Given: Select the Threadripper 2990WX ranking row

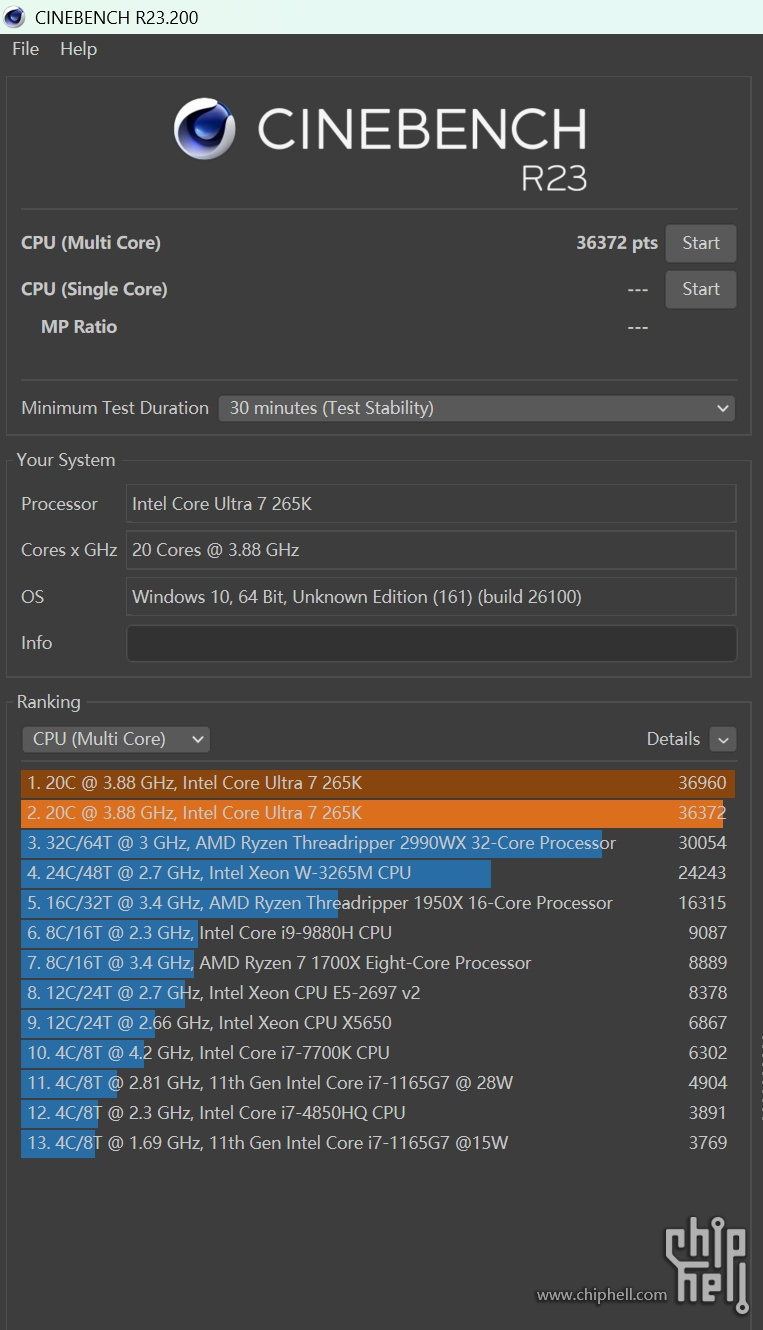Looking at the screenshot, I should [378, 843].
